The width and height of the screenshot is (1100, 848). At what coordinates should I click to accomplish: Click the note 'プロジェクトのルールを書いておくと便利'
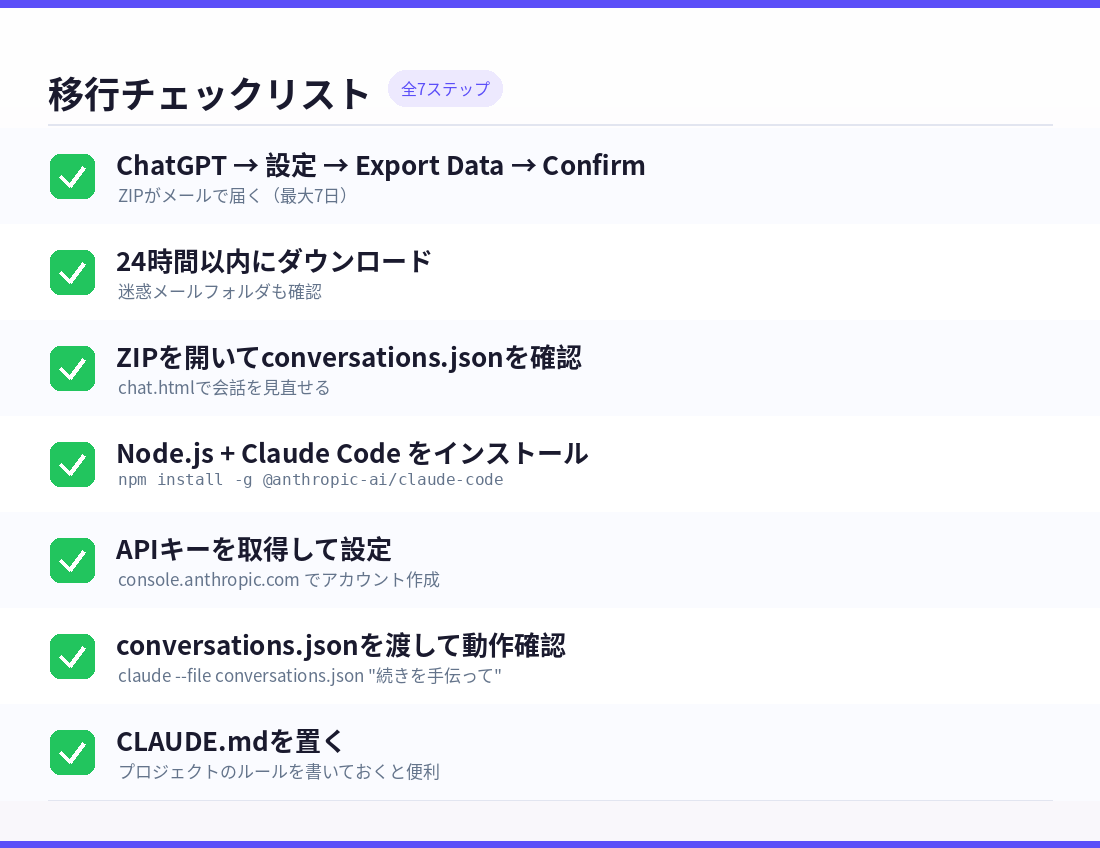(279, 772)
